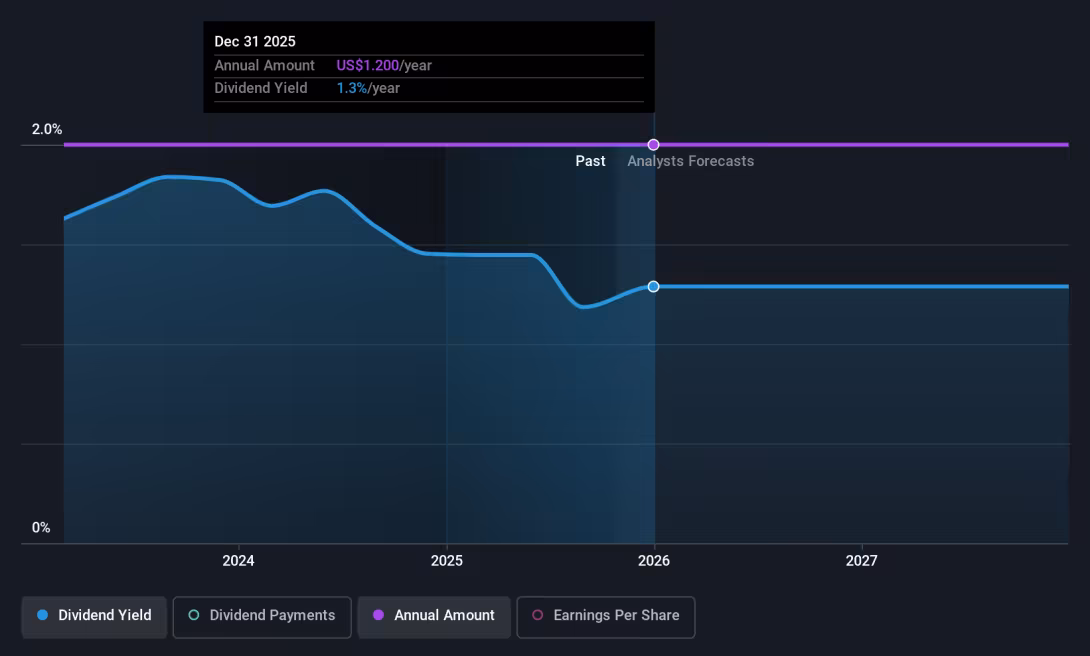The height and width of the screenshot is (656, 1090).
Task: Select the purple Annual Amount data point marker
Action: click(x=653, y=145)
